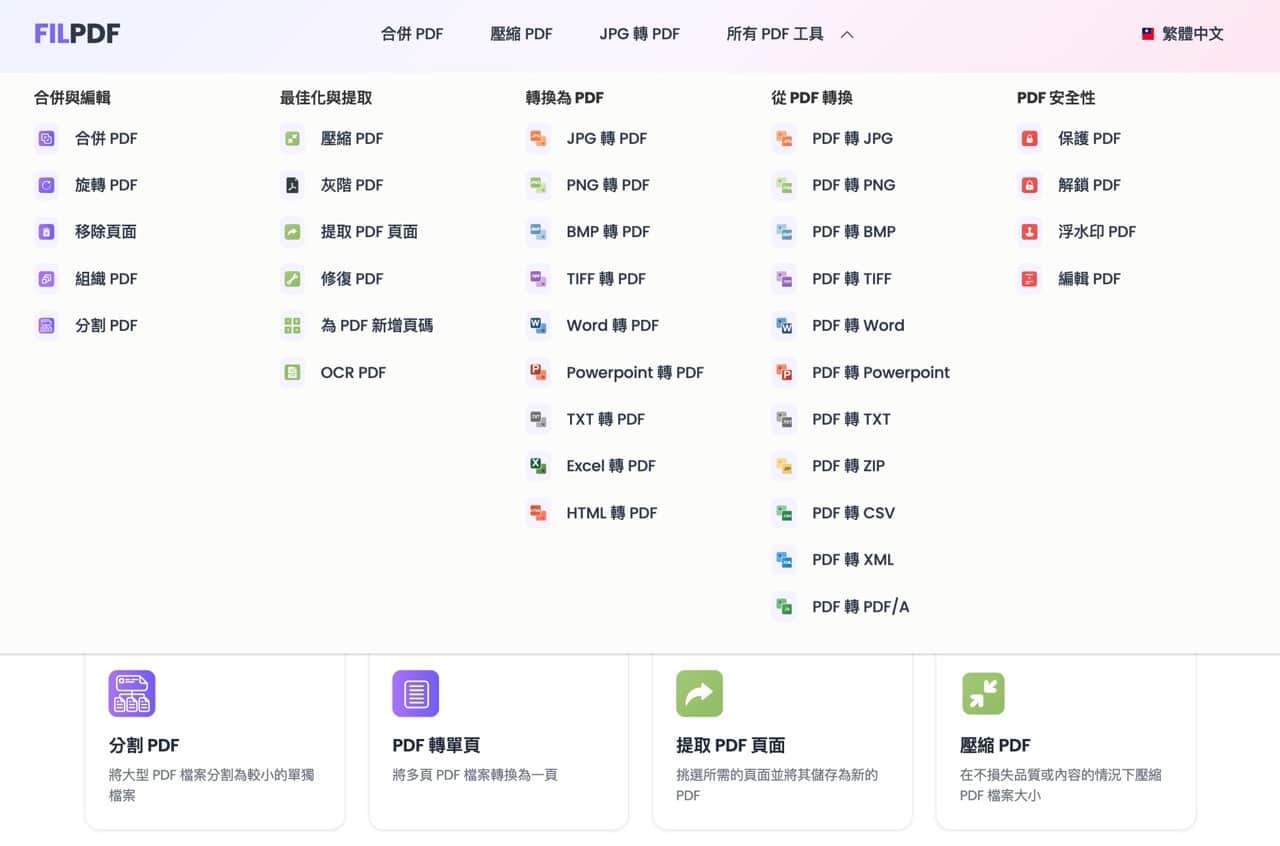Select the 保護 PDF lock icon
This screenshot has height=846, width=1280.
click(x=1029, y=139)
